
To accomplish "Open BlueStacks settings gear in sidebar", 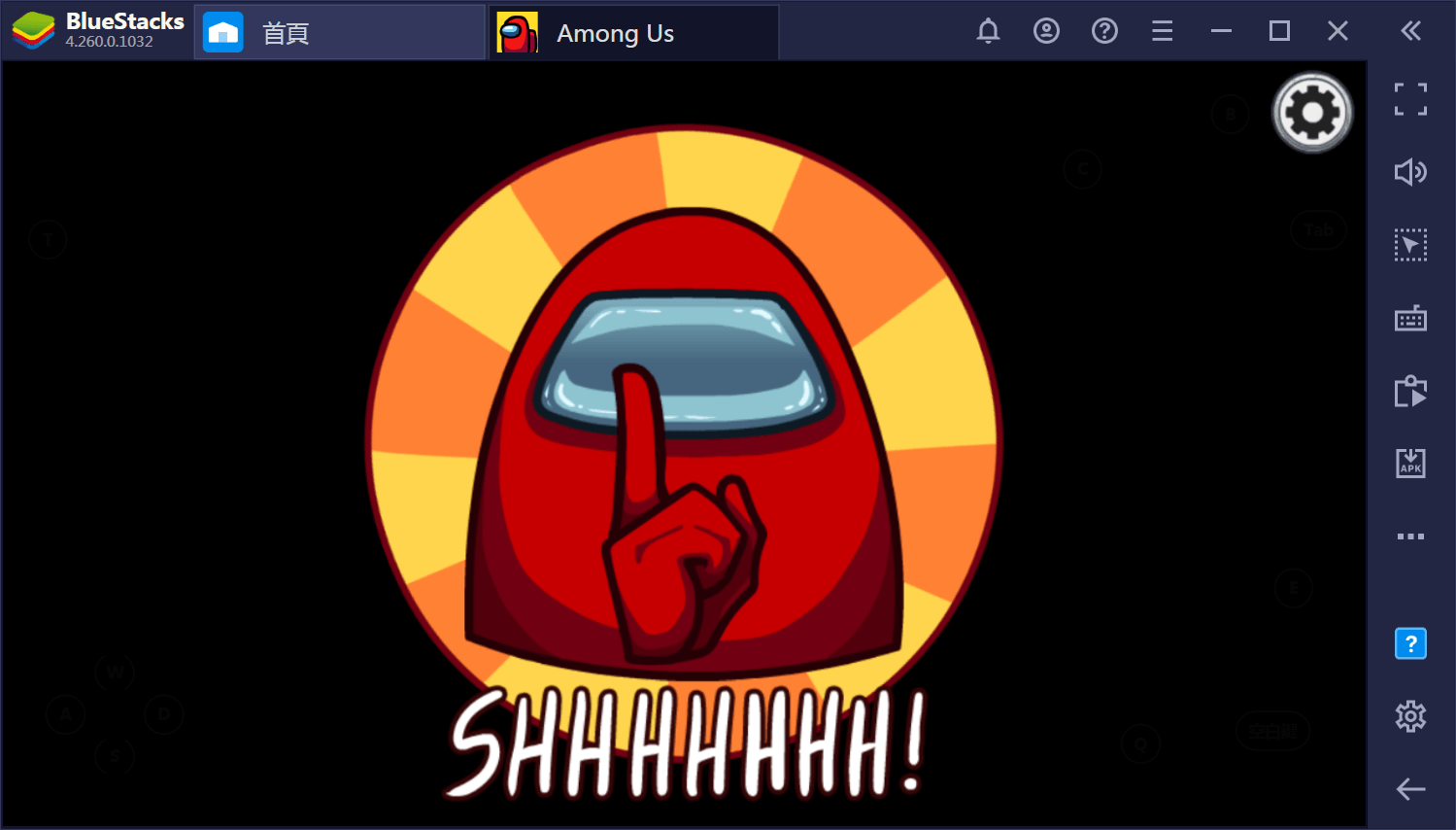I will (1410, 716).
